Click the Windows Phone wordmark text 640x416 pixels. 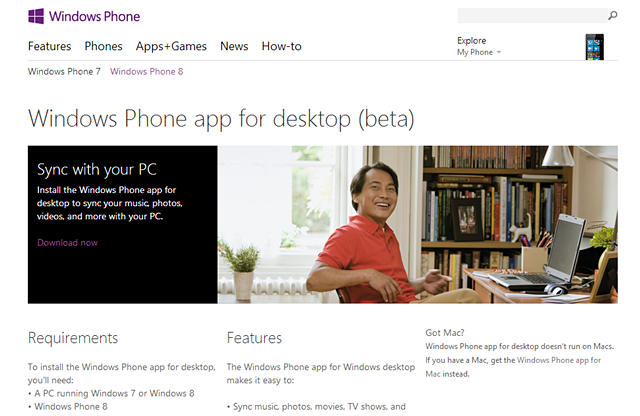pyautogui.click(x=94, y=16)
